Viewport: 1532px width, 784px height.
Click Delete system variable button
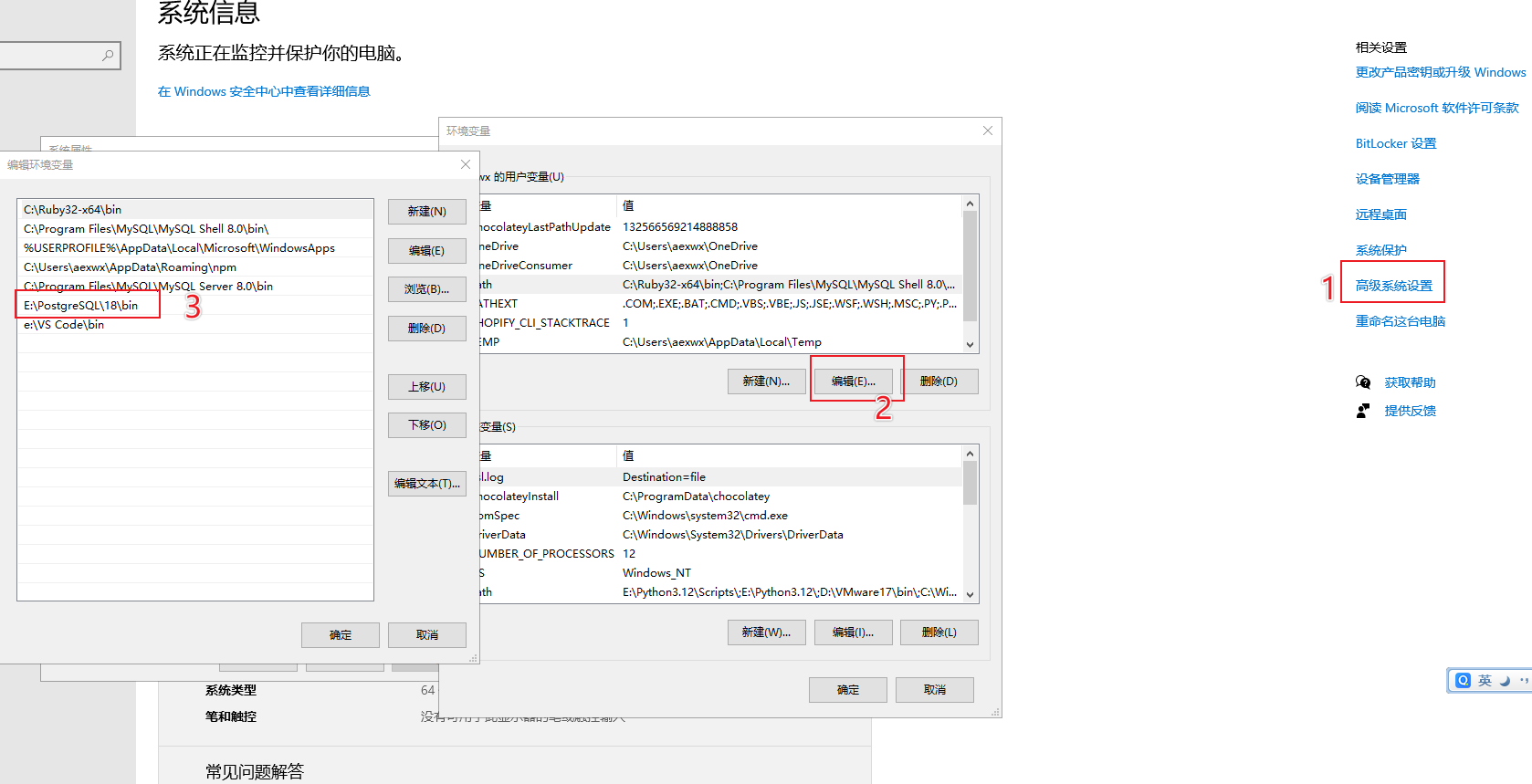pos(939,632)
